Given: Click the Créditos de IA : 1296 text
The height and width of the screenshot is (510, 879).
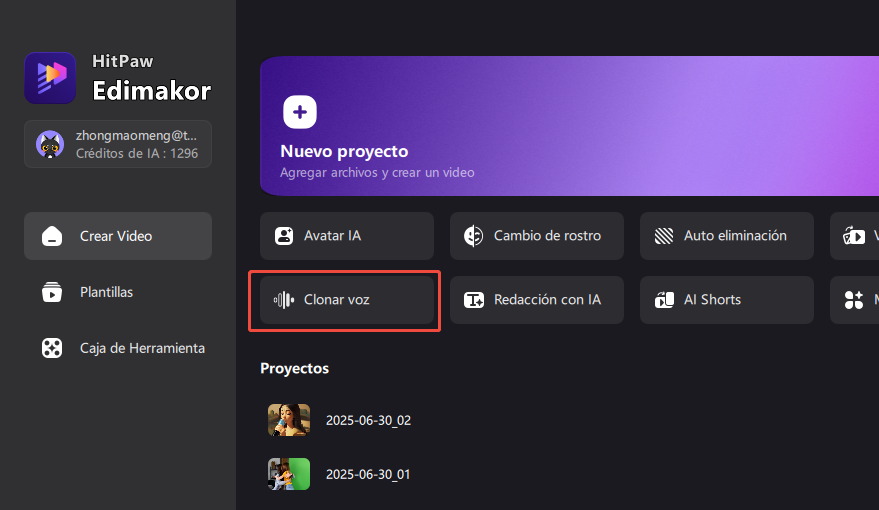Looking at the screenshot, I should (137, 154).
